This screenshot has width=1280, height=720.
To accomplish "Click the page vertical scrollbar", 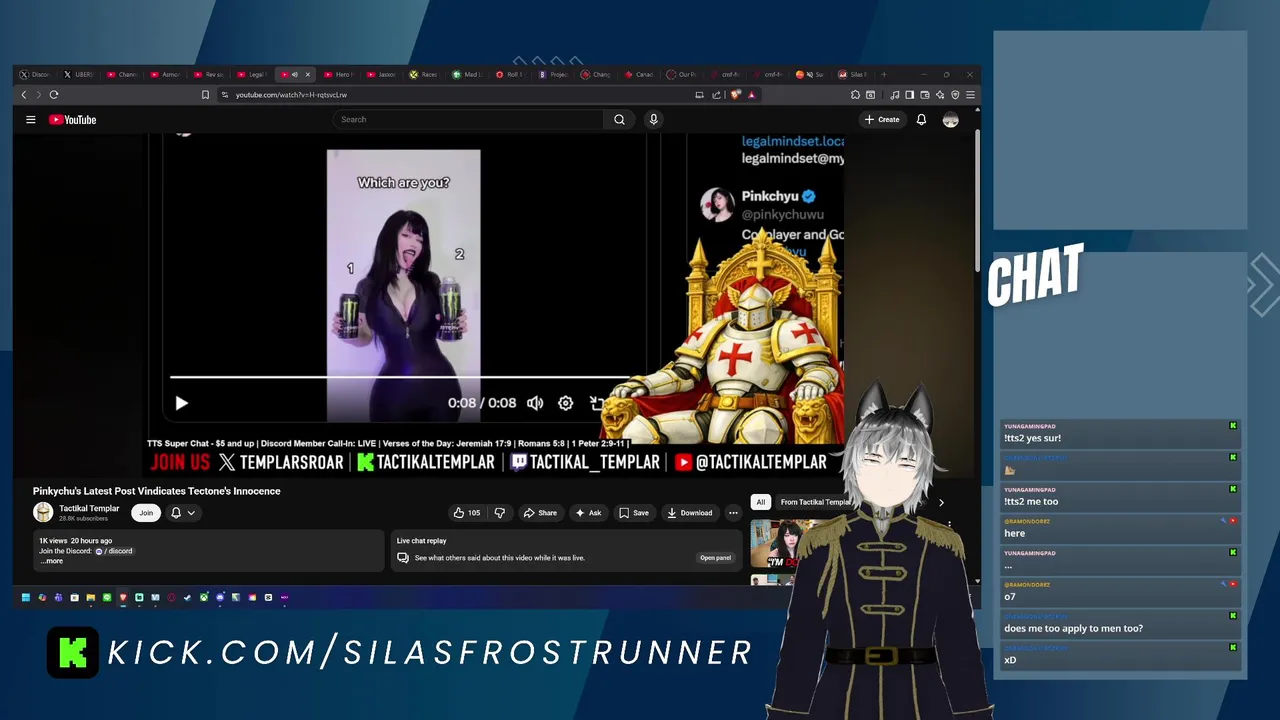I will (976, 200).
